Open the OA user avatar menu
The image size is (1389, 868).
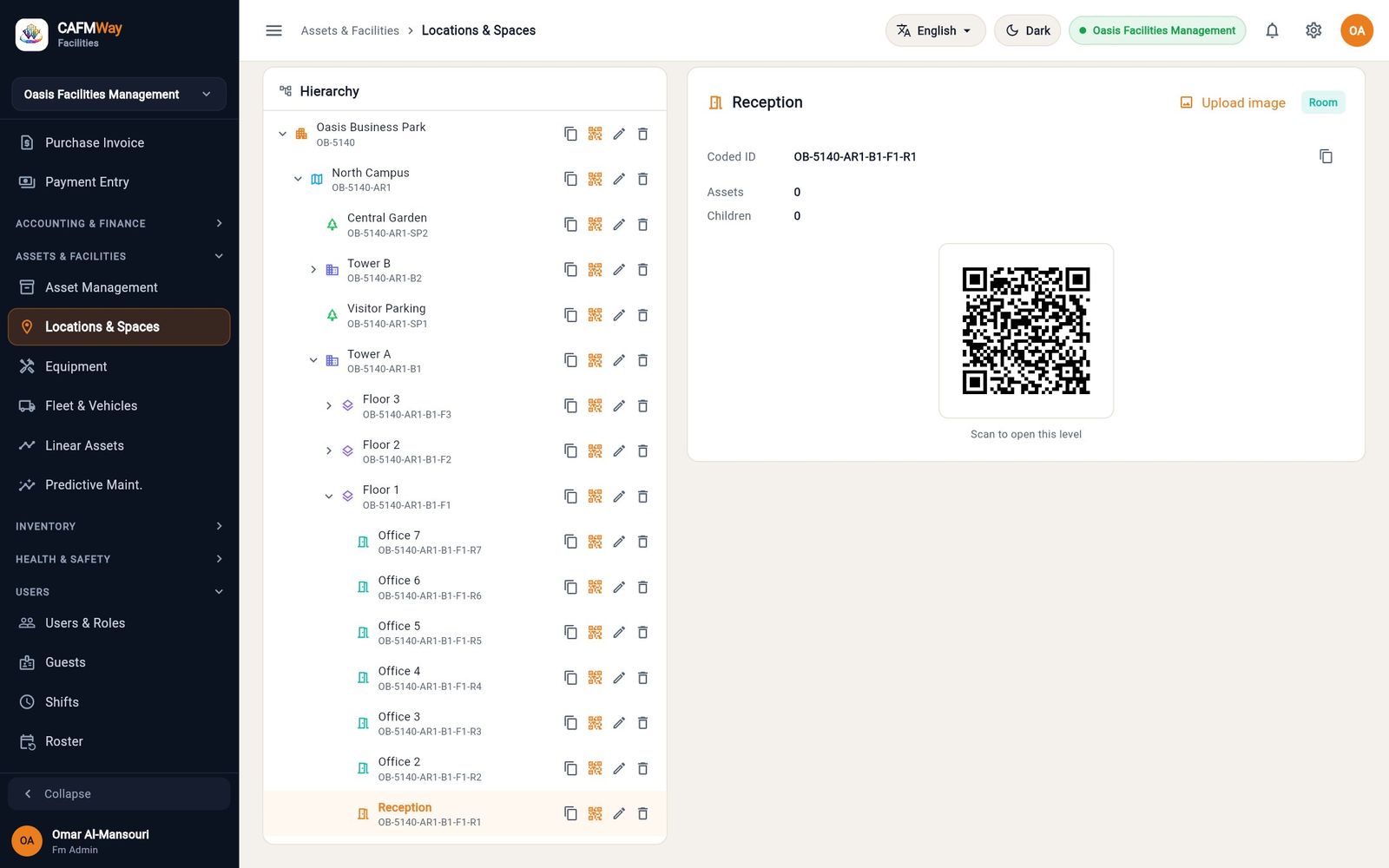1357,30
